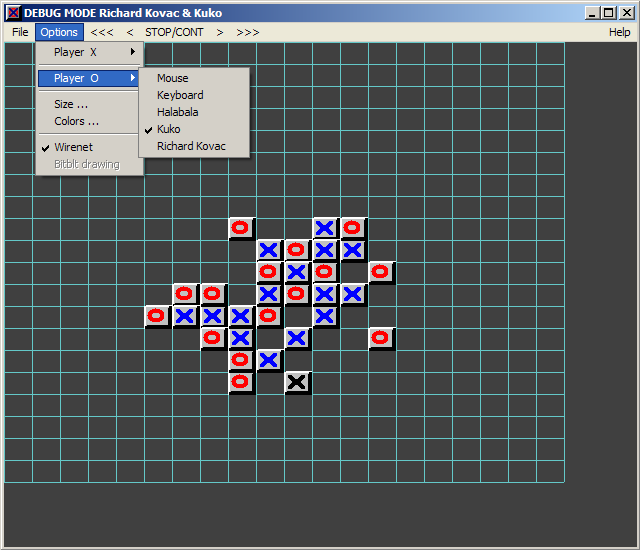Viewport: 640px width, 550px height.
Task: Choose Keyboard for Player O
Action: click(180, 95)
